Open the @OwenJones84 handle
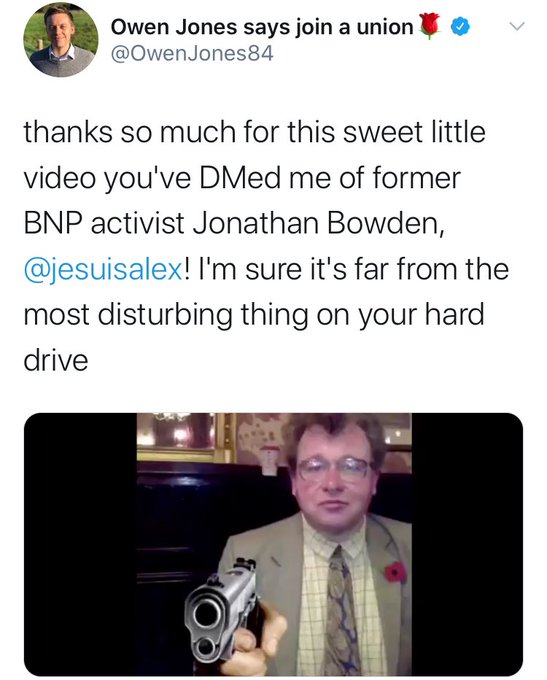Screen dimensions: 547x680 point(192,54)
